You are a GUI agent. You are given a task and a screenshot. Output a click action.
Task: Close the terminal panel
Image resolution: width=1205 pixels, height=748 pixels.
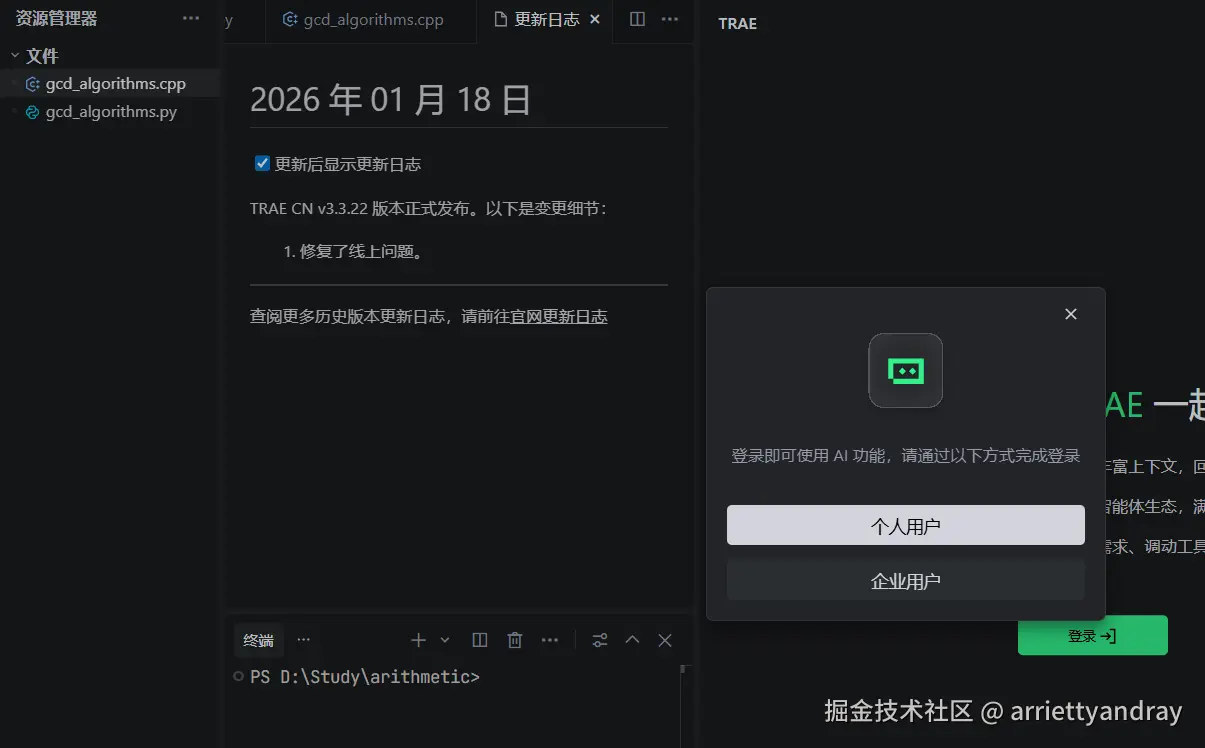click(665, 640)
